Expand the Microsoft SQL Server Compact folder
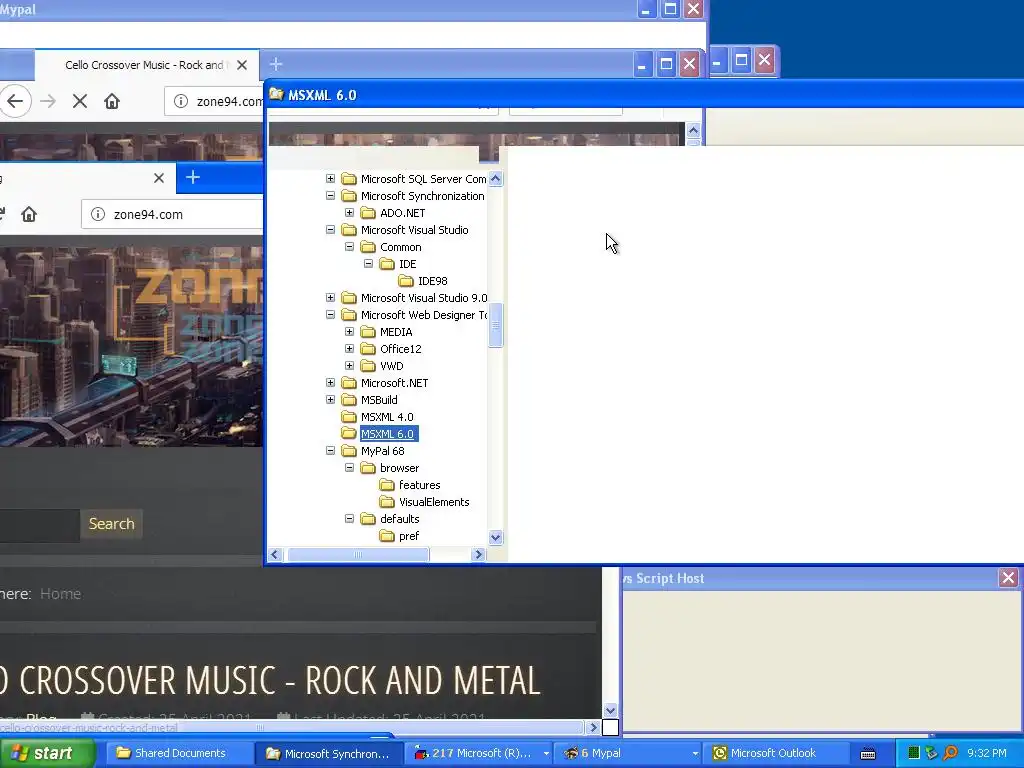The image size is (1024, 768). (x=330, y=178)
